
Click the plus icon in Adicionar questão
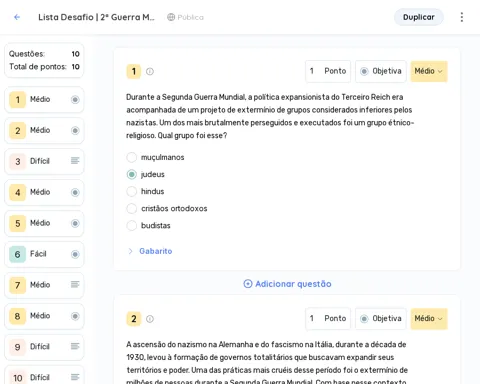[x=248, y=284]
